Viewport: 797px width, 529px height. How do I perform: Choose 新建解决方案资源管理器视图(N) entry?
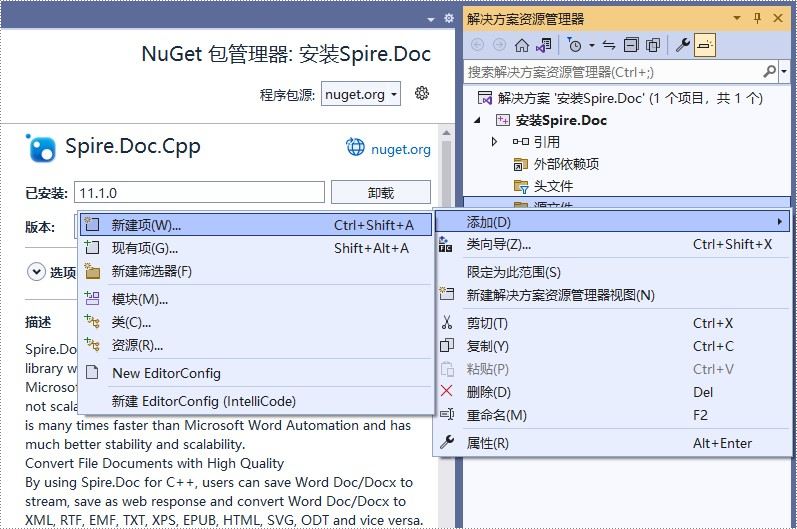click(612, 295)
